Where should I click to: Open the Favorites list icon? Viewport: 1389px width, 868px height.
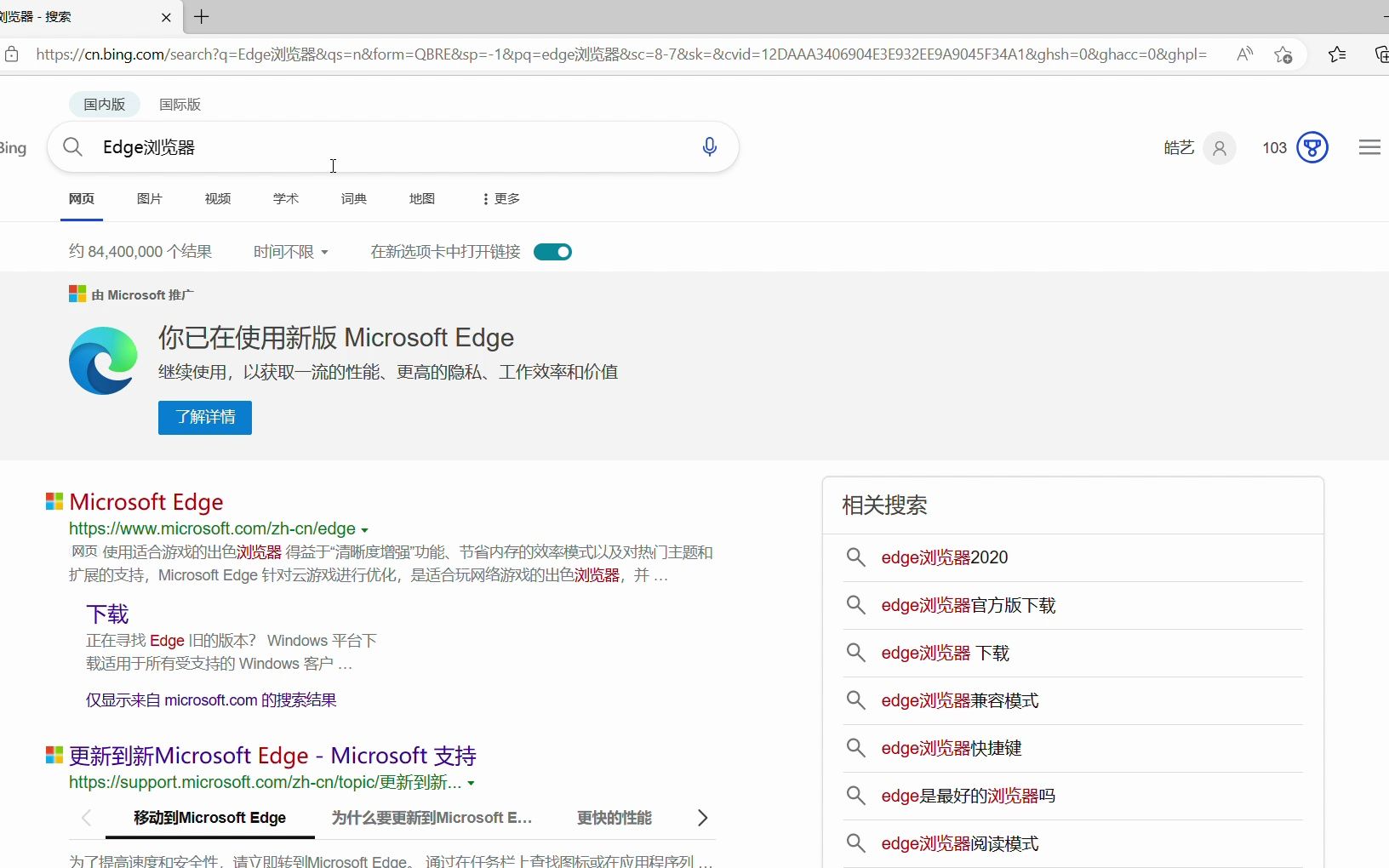tap(1337, 54)
